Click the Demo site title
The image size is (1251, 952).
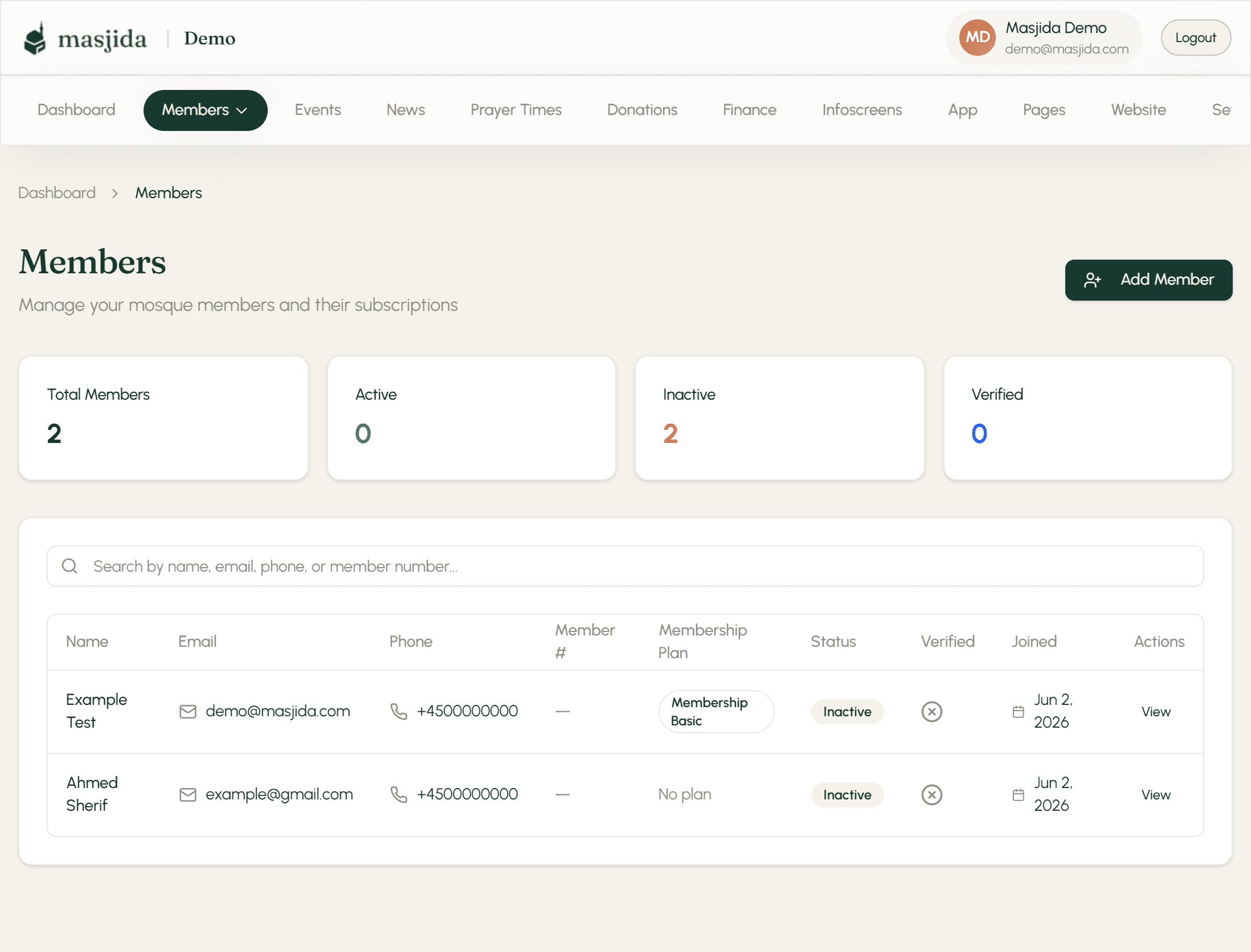[210, 39]
